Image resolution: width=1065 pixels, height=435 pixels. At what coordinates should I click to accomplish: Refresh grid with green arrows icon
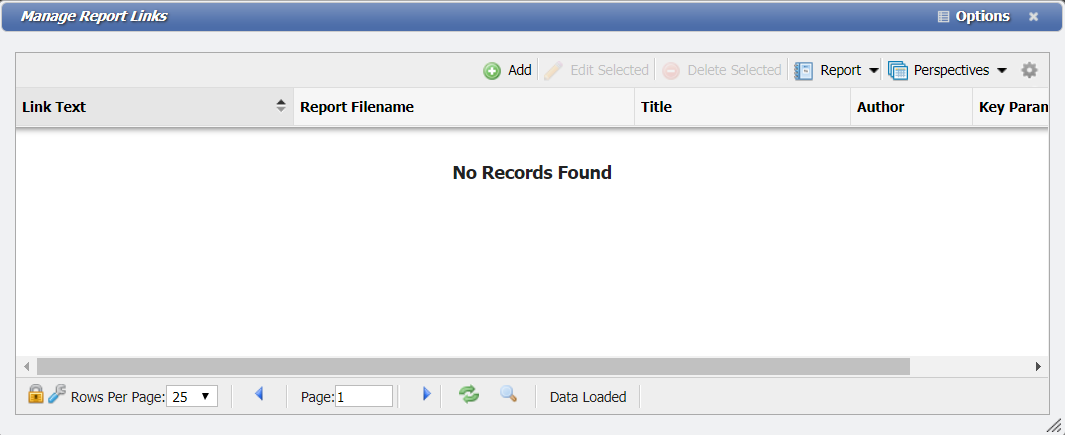469,394
